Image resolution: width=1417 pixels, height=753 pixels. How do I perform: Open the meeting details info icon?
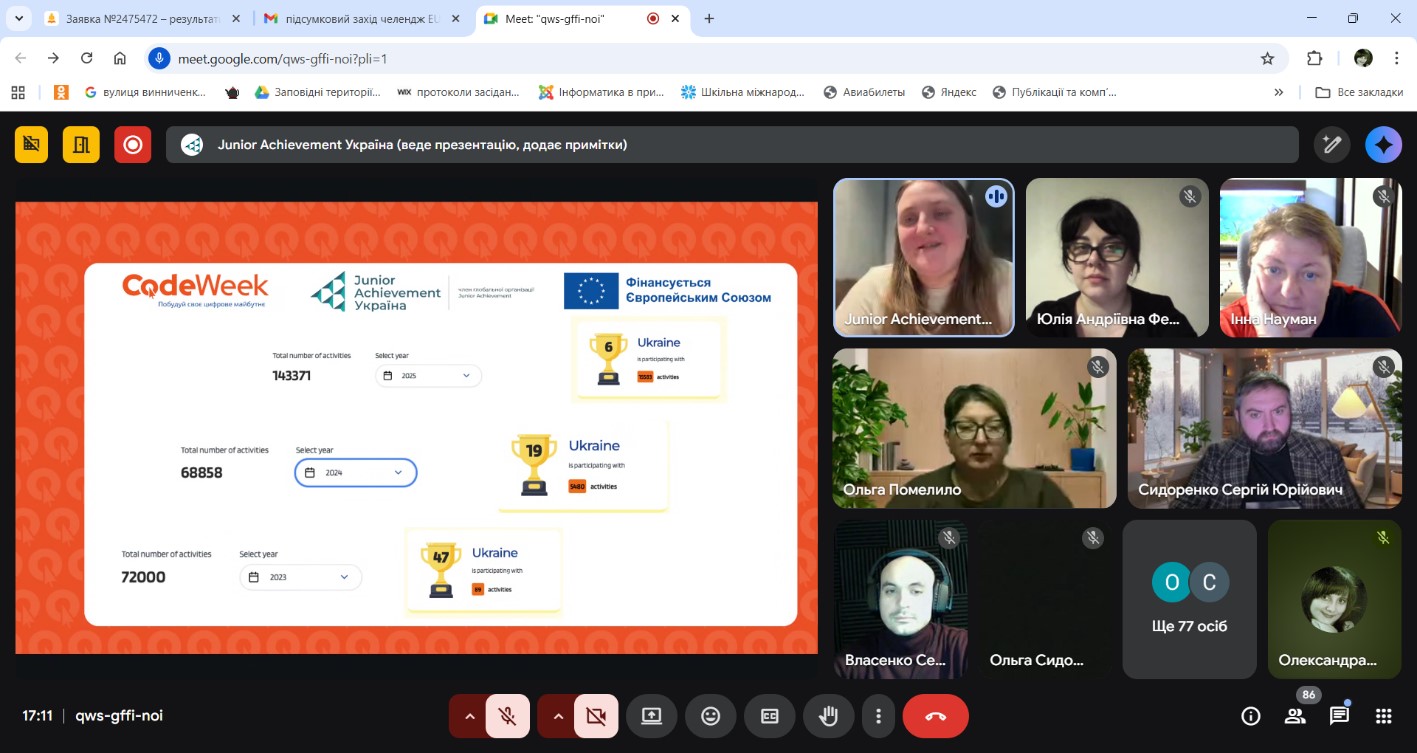(x=1250, y=716)
